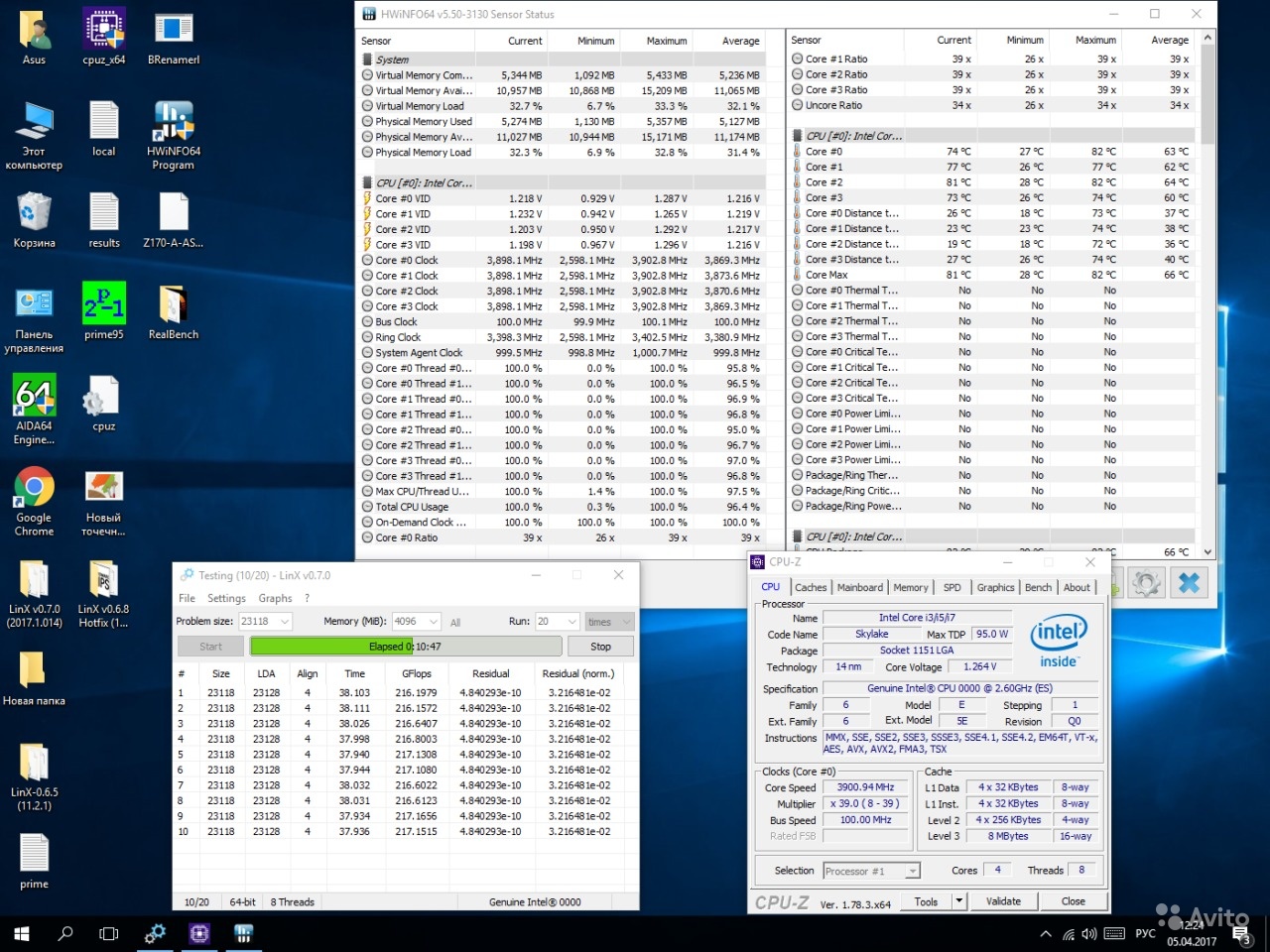Open Task View on the taskbar
The height and width of the screenshot is (952, 1270).
[x=109, y=933]
